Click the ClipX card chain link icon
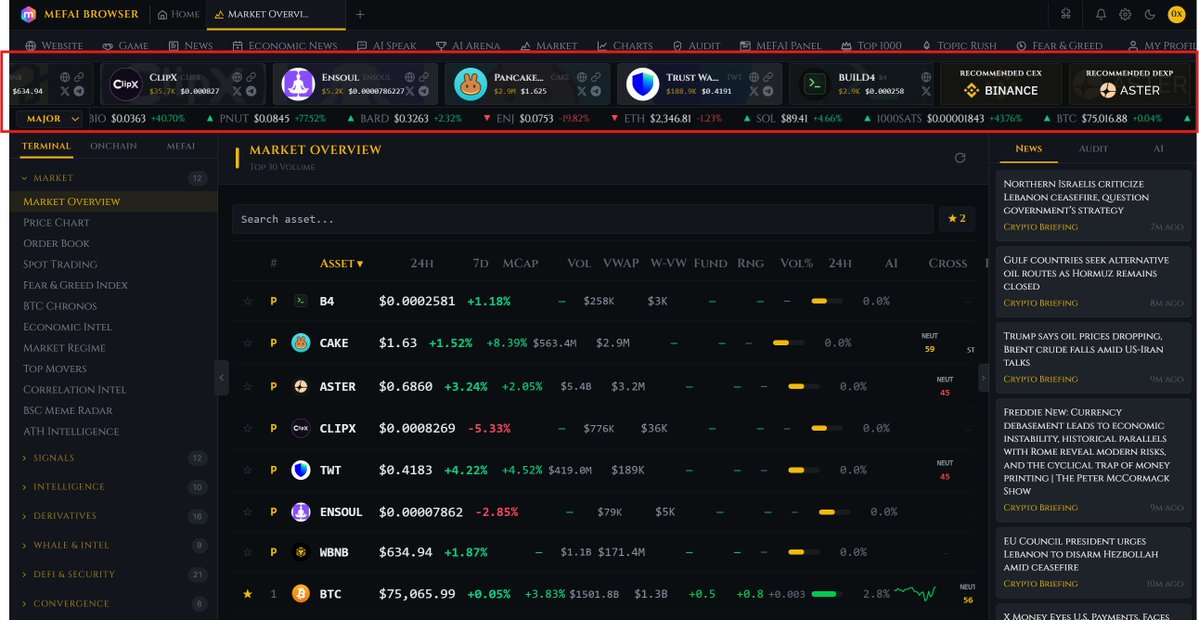Viewport: 1199px width, 620px height. pyautogui.click(x=252, y=77)
